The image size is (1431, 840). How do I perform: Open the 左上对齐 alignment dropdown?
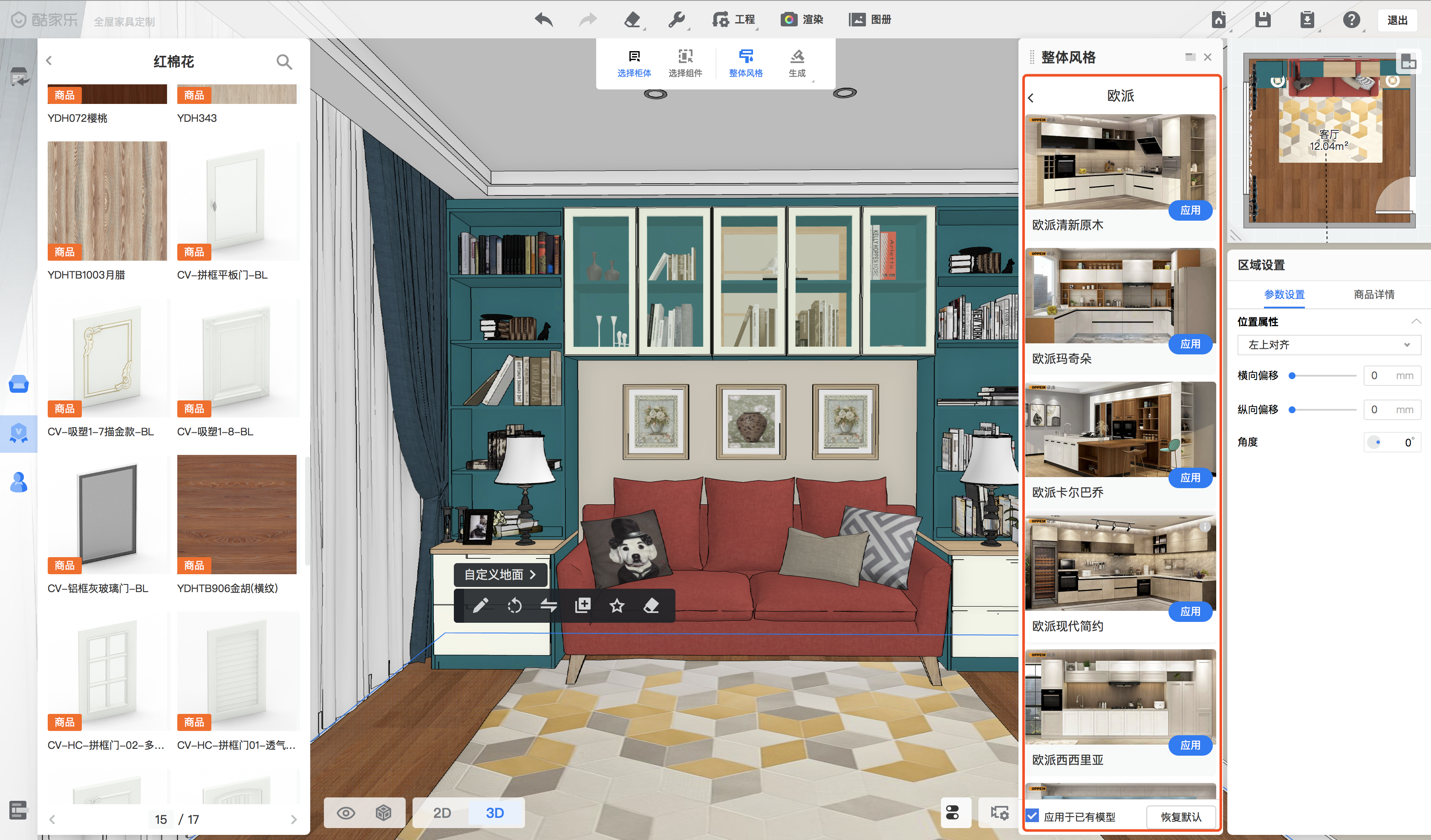pyautogui.click(x=1328, y=345)
